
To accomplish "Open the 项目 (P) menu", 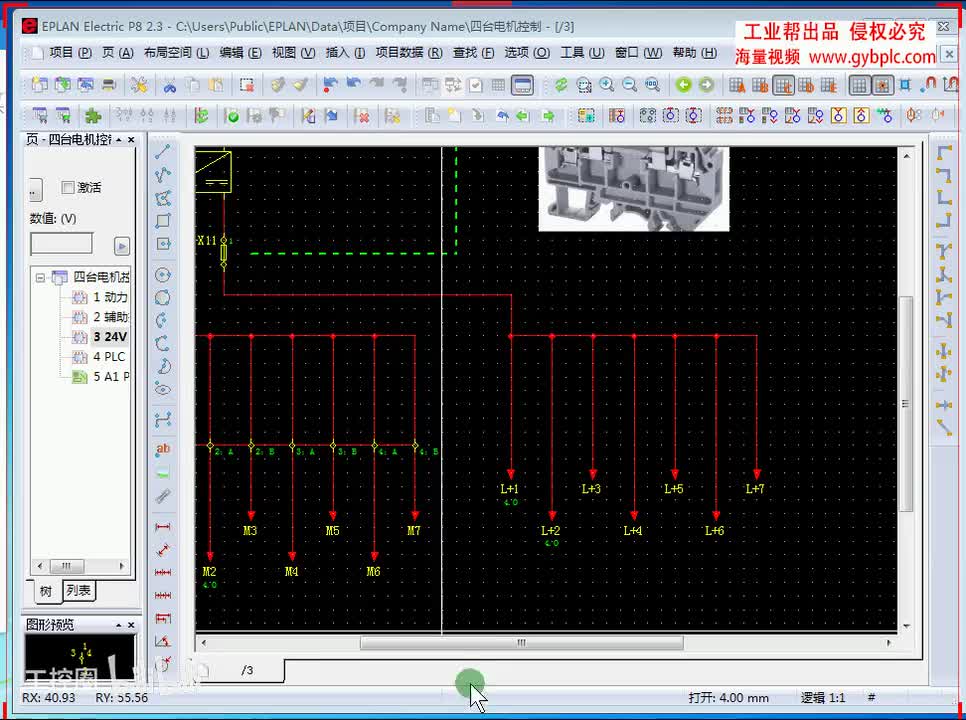I will (x=71, y=53).
